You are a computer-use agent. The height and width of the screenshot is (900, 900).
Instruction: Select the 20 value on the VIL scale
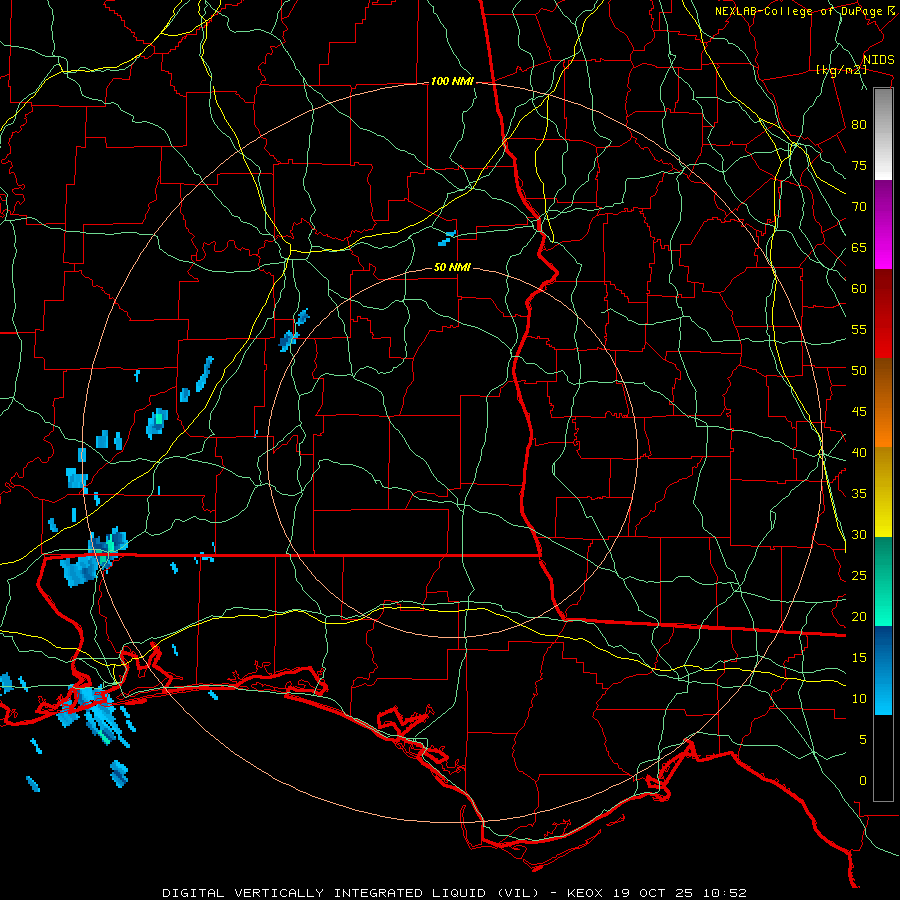click(x=859, y=617)
